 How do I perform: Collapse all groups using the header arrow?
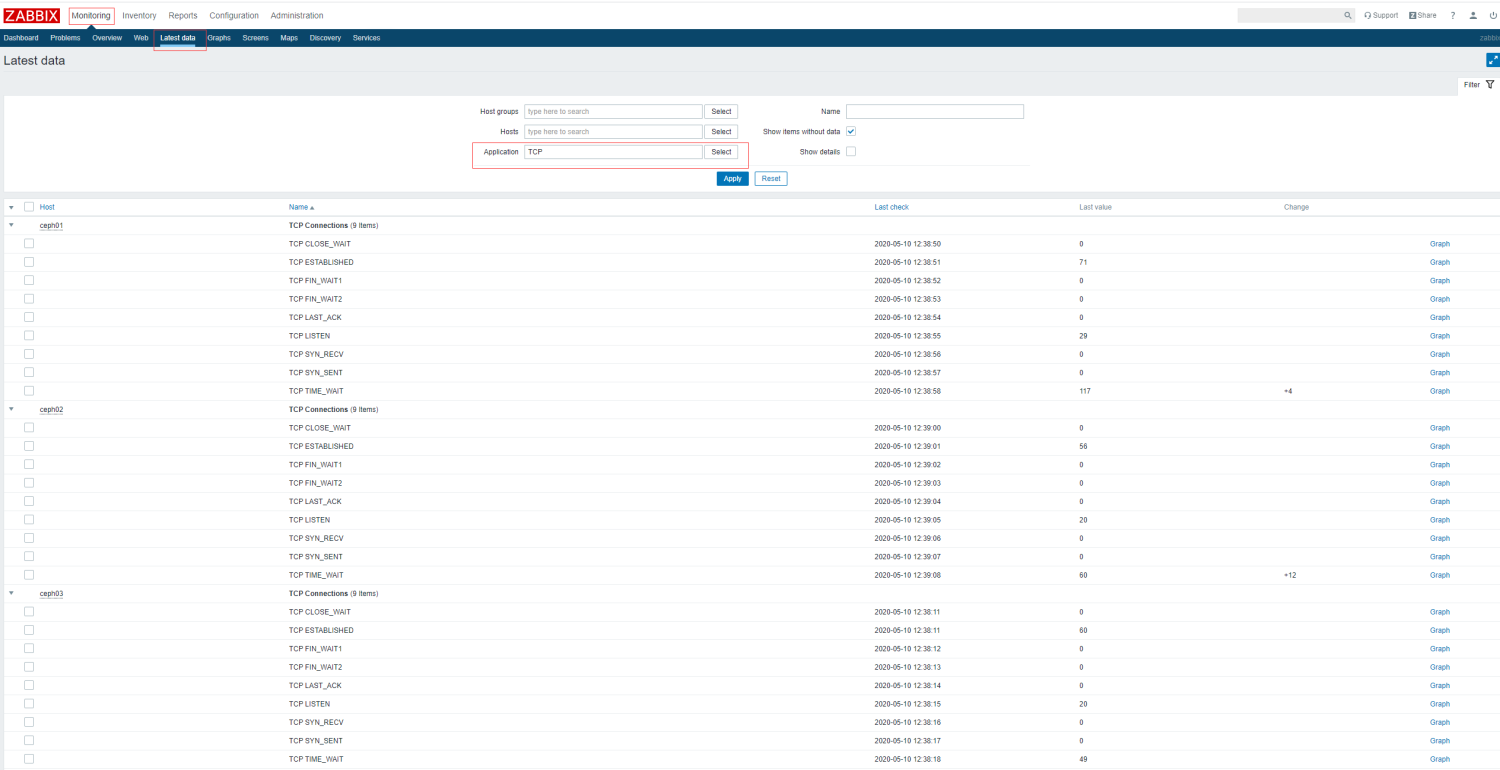coord(11,207)
